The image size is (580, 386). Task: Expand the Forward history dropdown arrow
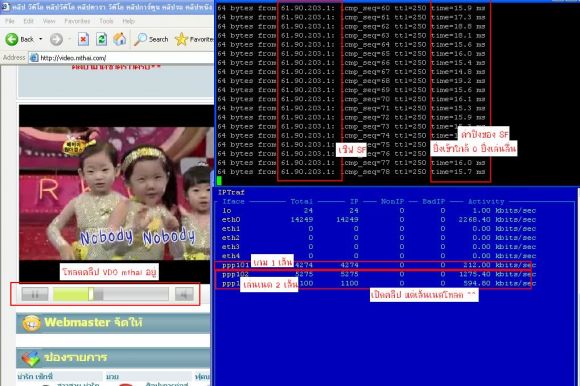pos(69,39)
